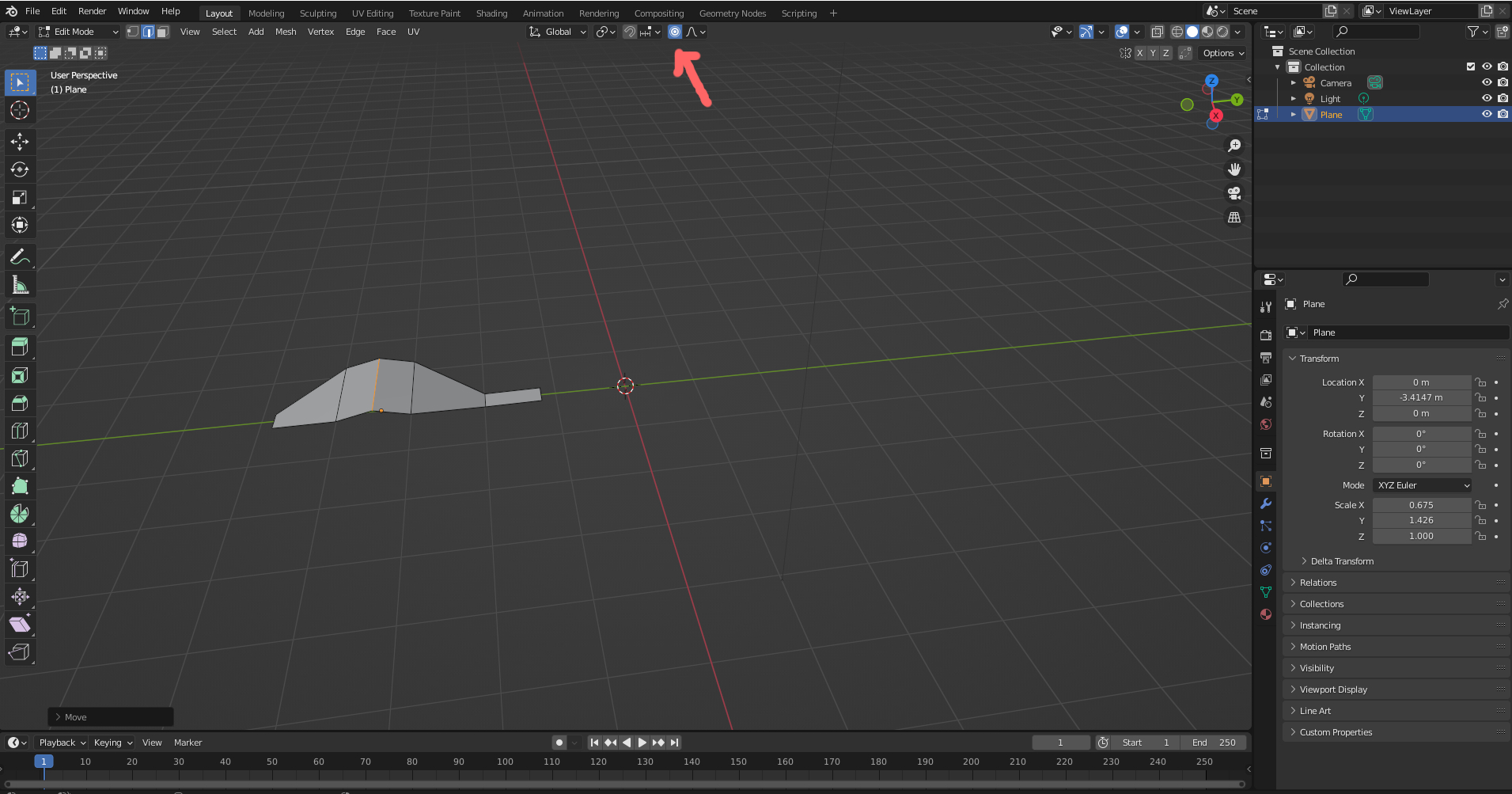This screenshot has width=1512, height=794.
Task: Toggle camera view with camera icon
Action: pyautogui.click(x=1234, y=193)
